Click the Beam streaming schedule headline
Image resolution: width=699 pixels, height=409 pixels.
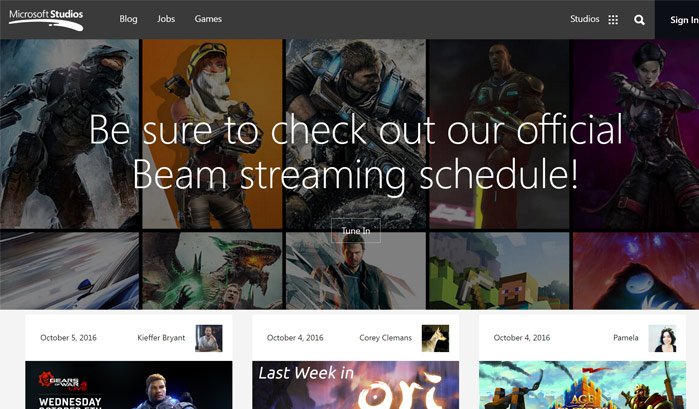tap(355, 152)
